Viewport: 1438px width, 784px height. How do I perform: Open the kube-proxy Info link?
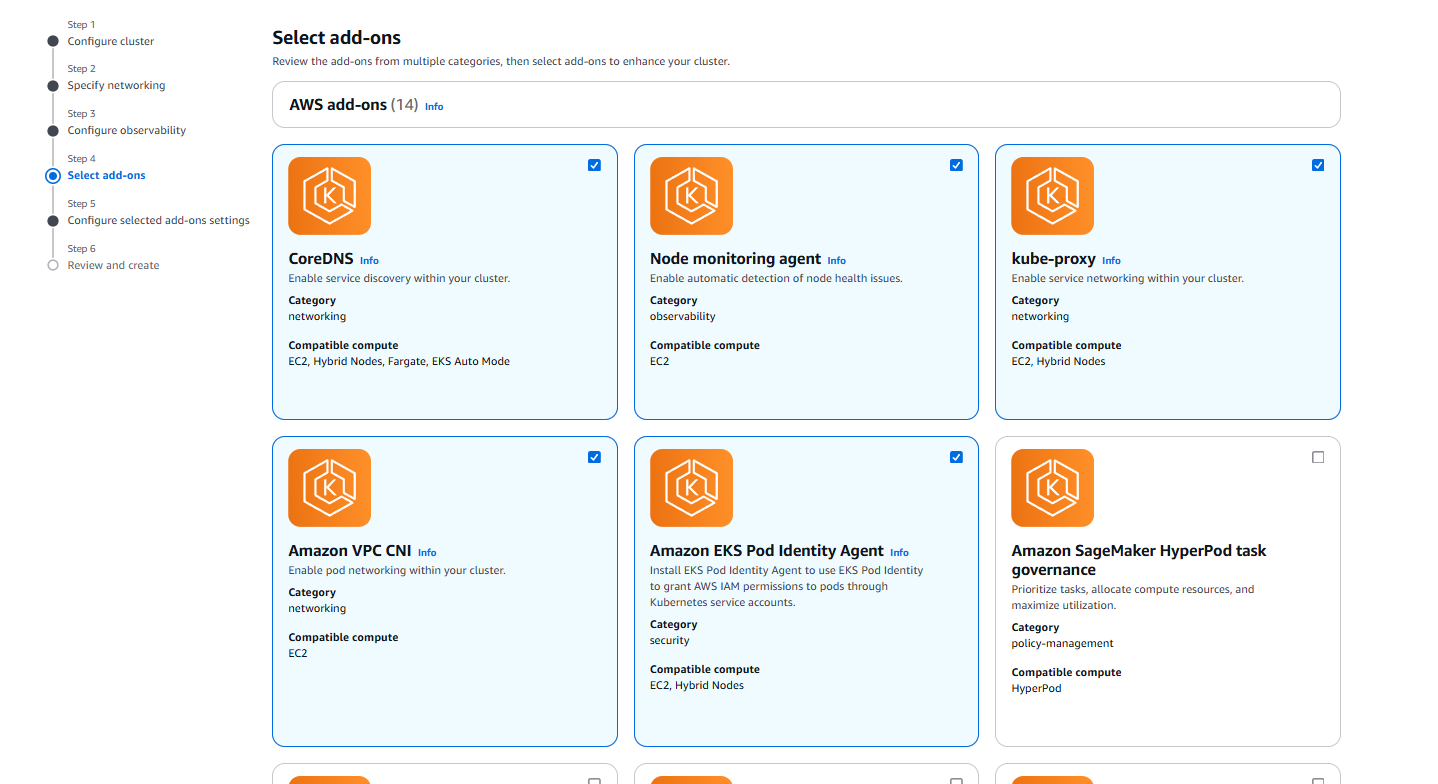click(x=1111, y=260)
